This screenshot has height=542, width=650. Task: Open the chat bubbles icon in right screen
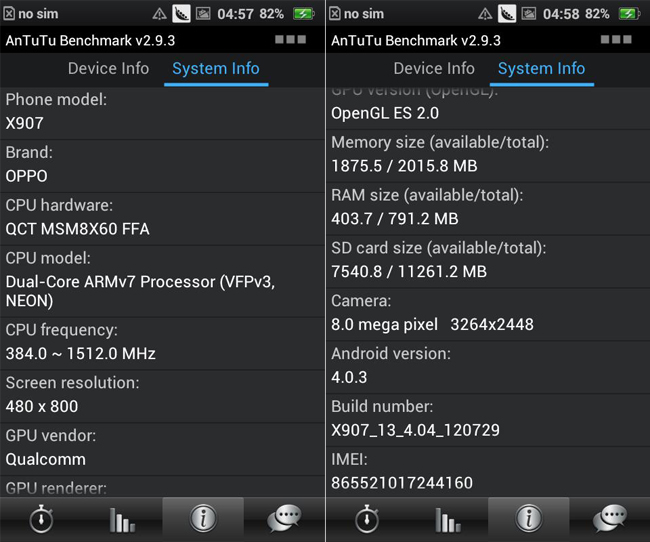coord(610,518)
